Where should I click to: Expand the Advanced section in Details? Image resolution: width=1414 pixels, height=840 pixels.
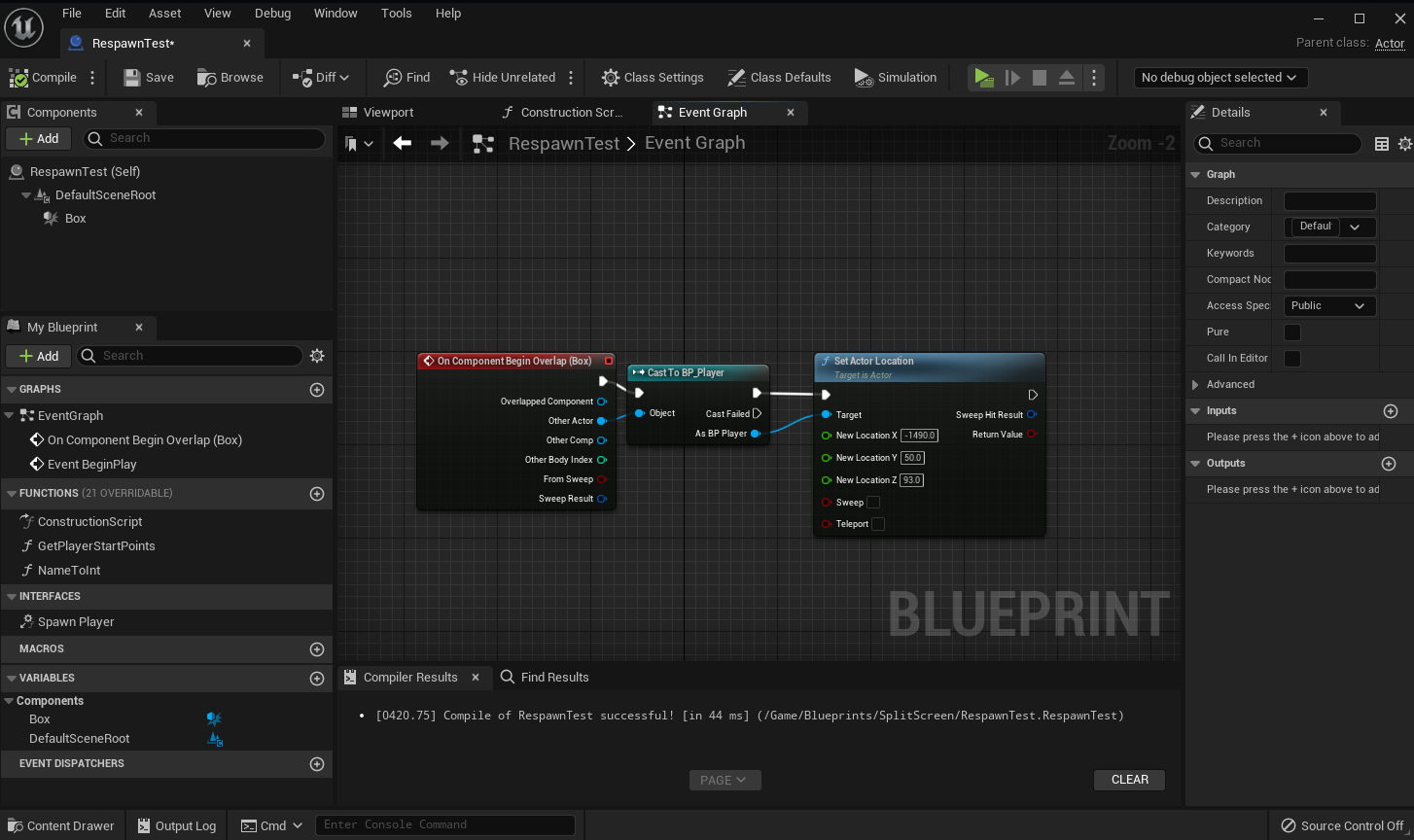[x=1196, y=385]
